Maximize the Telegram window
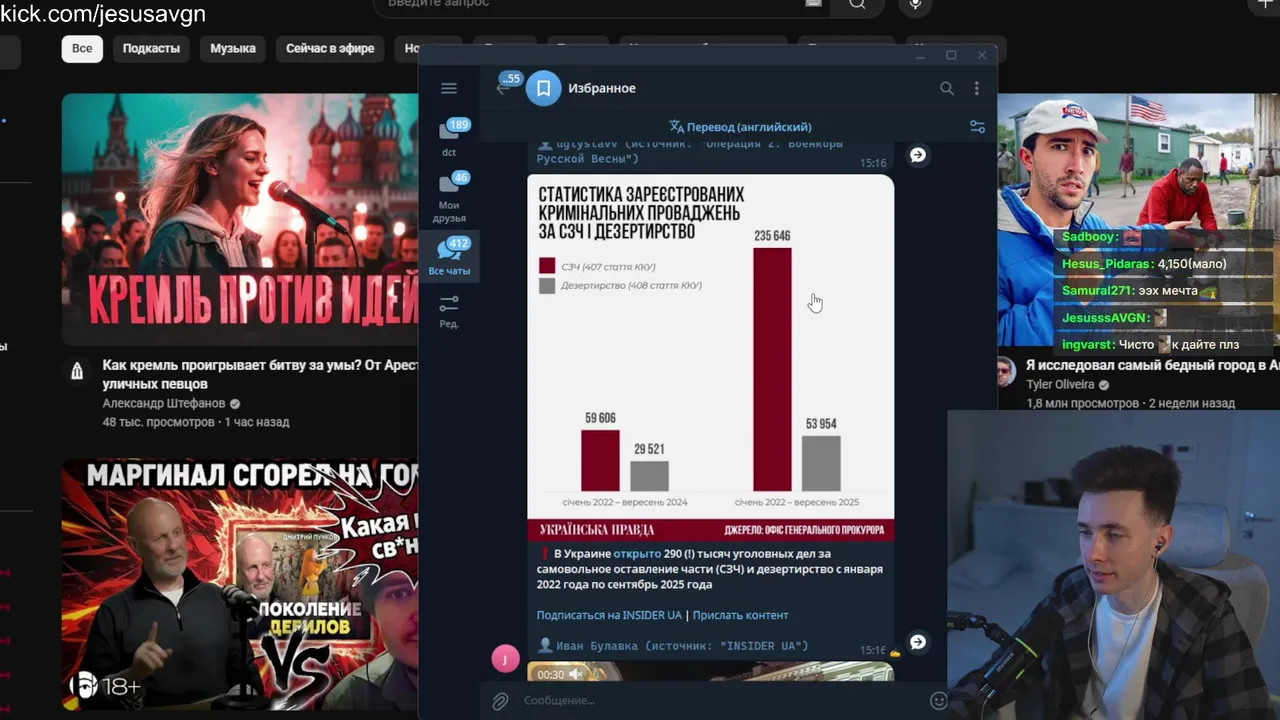Screen dimensions: 1280x720 tap(951, 55)
